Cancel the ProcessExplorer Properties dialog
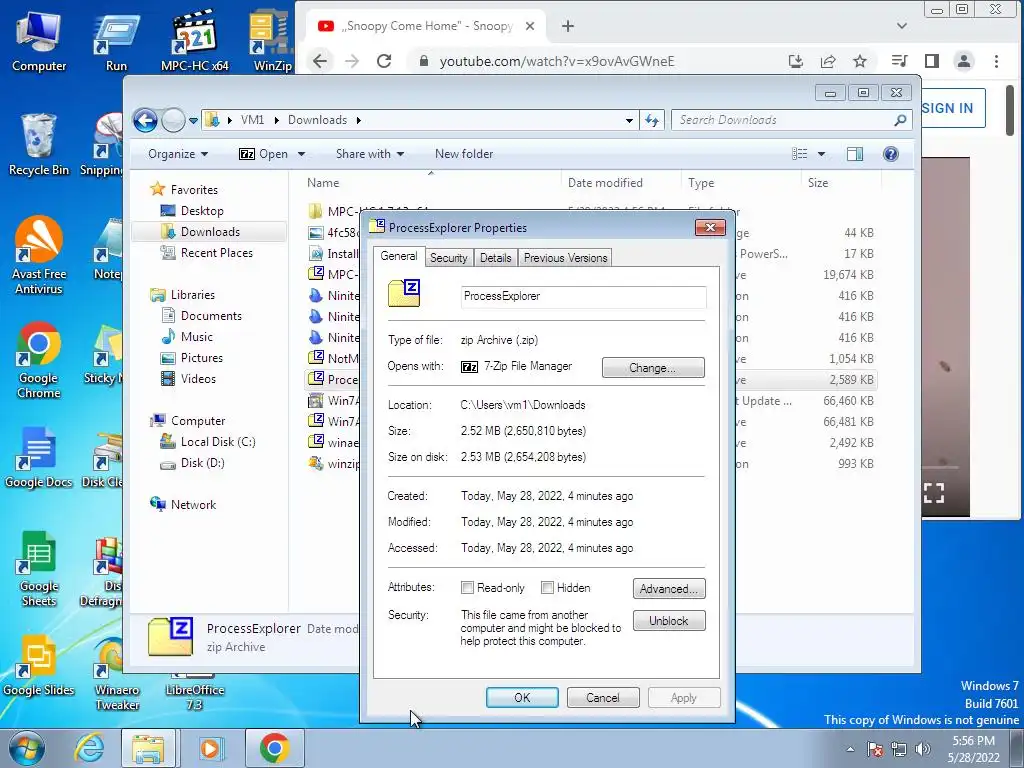 click(x=603, y=697)
